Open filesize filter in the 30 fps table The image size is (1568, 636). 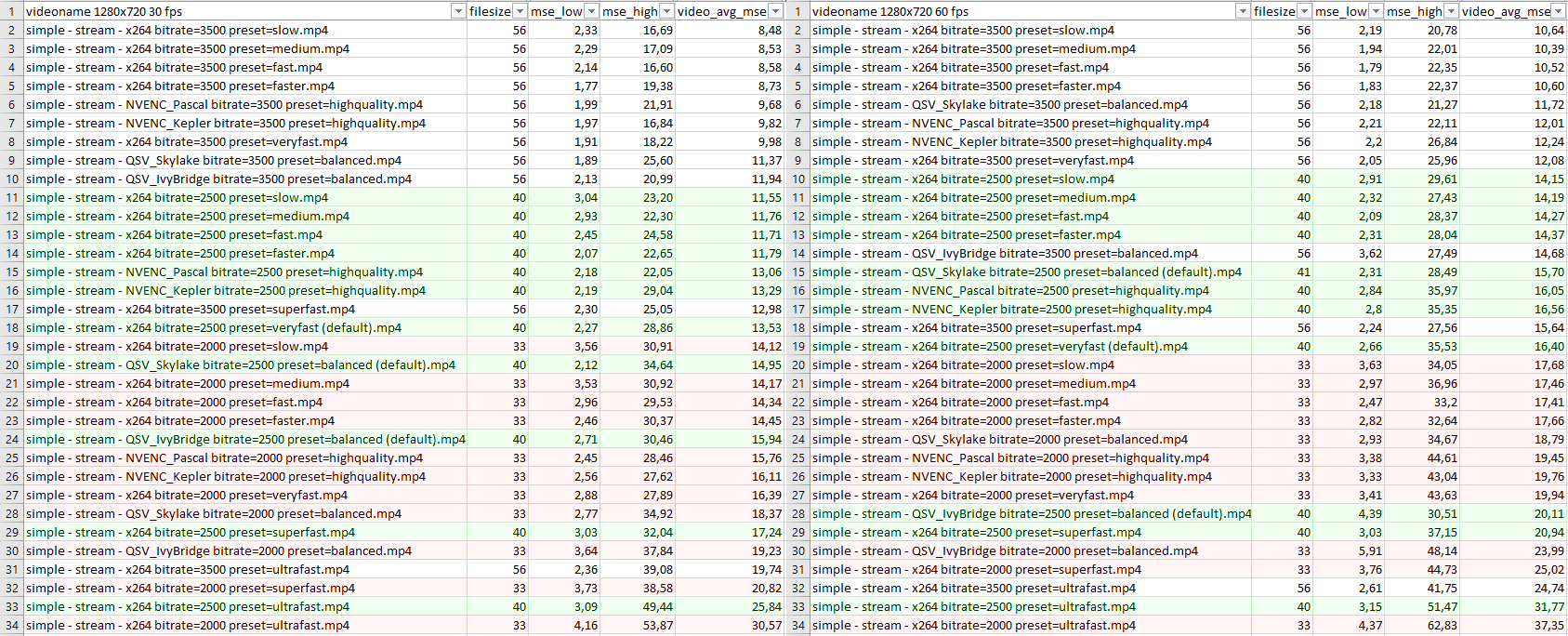tap(520, 11)
